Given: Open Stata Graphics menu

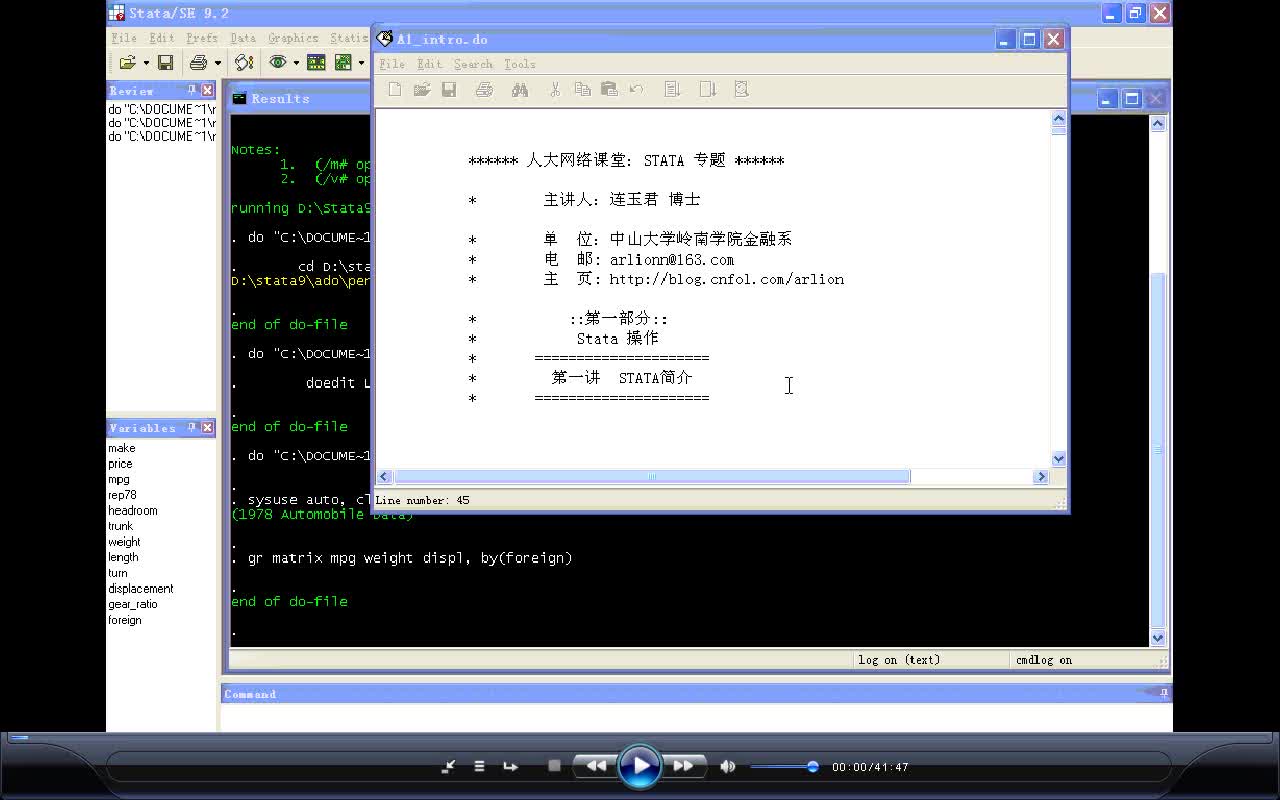Looking at the screenshot, I should [293, 38].
